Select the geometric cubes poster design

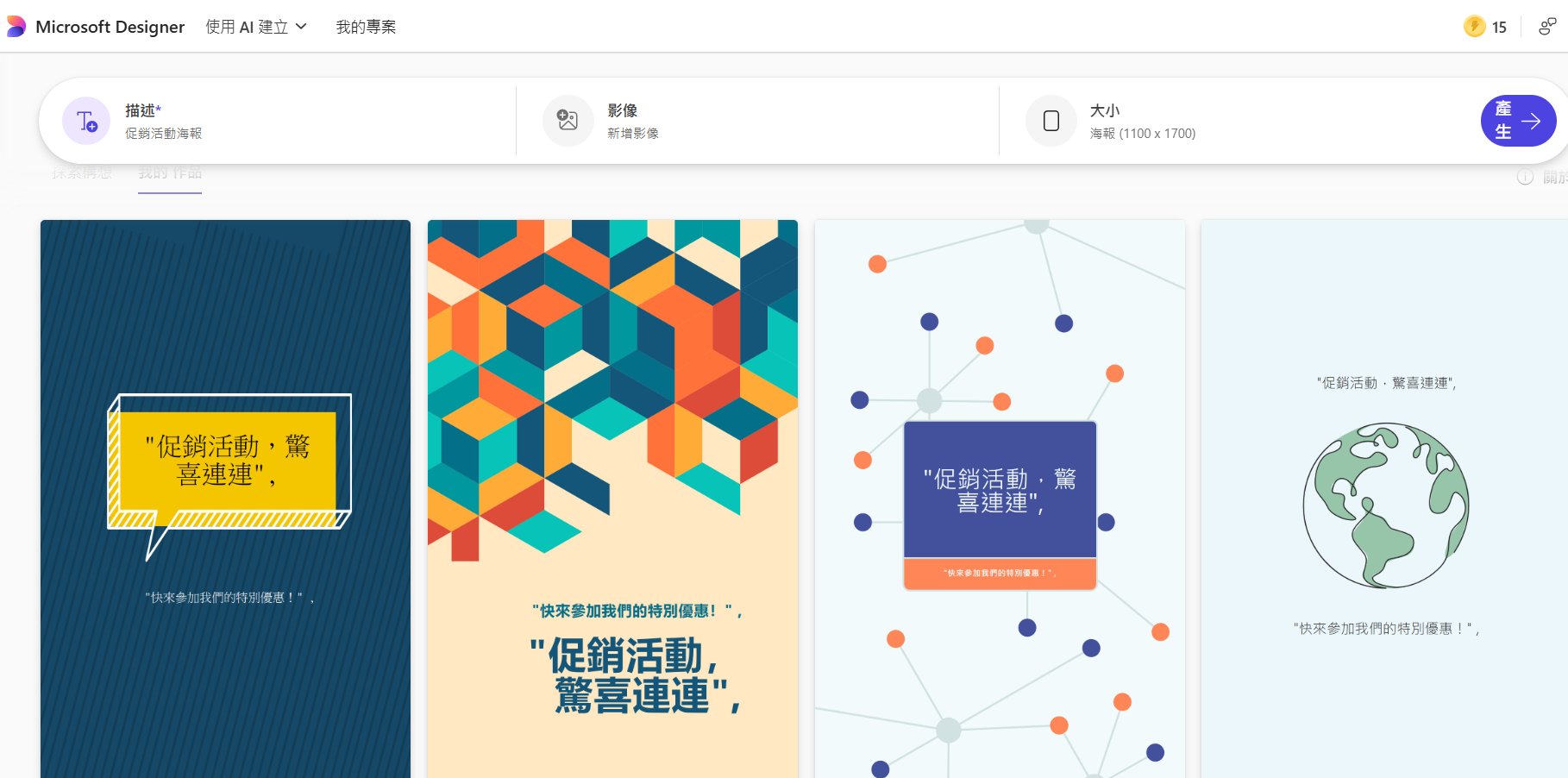tap(612, 499)
